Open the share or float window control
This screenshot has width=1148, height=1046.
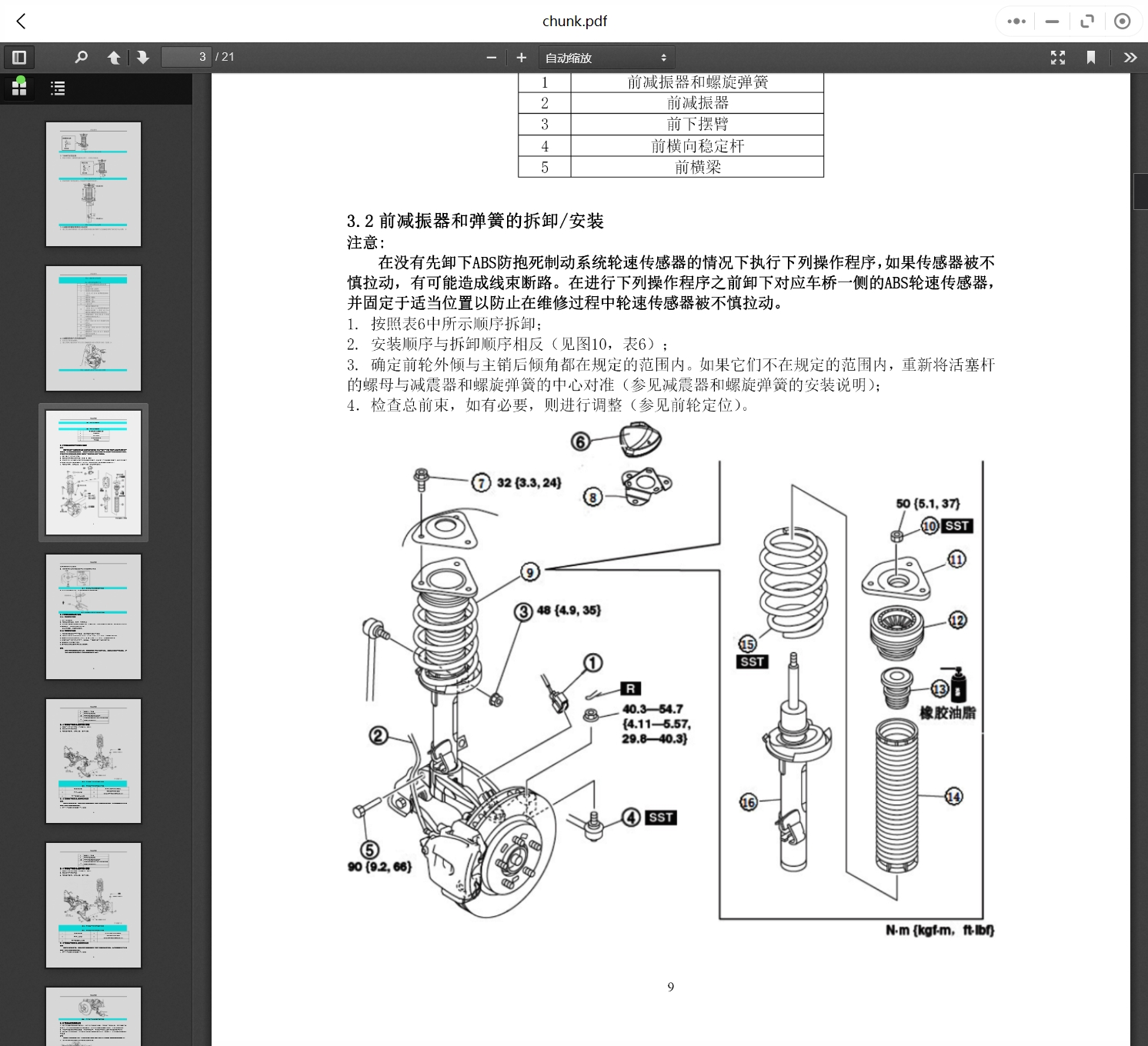tap(1087, 21)
